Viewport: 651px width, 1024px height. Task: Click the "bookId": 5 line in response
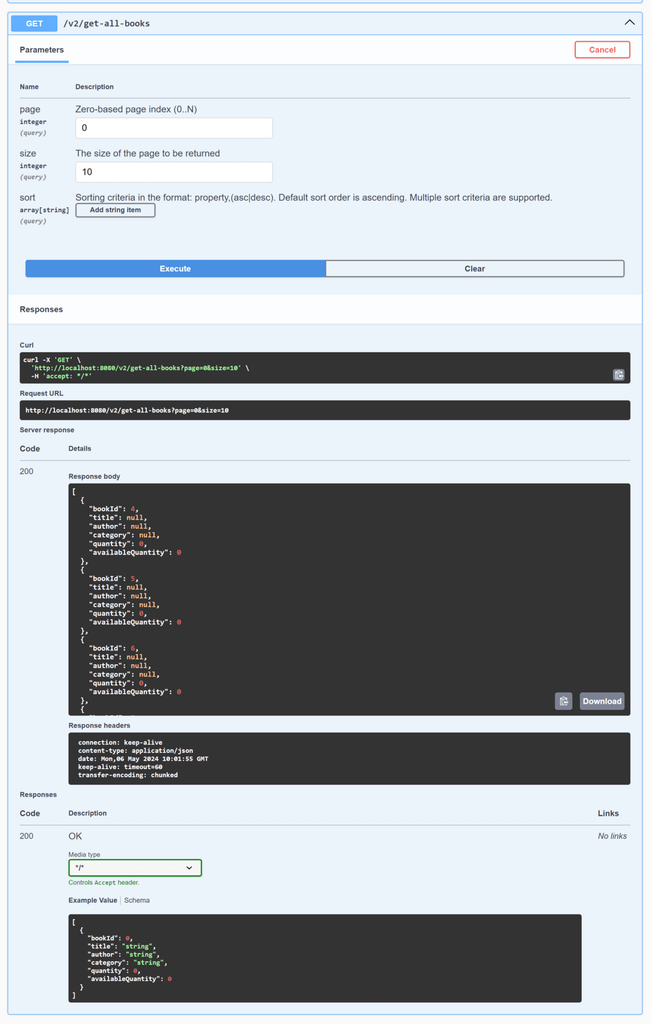(114, 579)
